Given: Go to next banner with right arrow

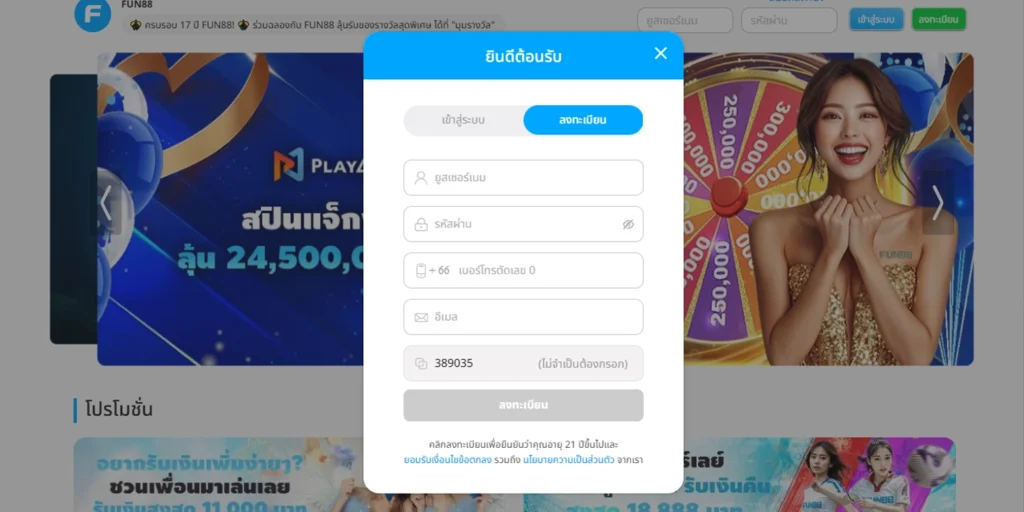Looking at the screenshot, I should [x=938, y=202].
